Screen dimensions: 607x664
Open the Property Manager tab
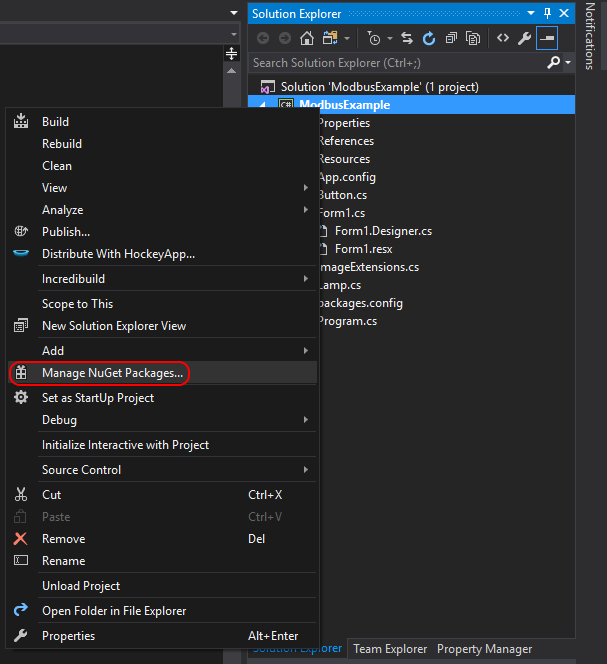(x=484, y=649)
